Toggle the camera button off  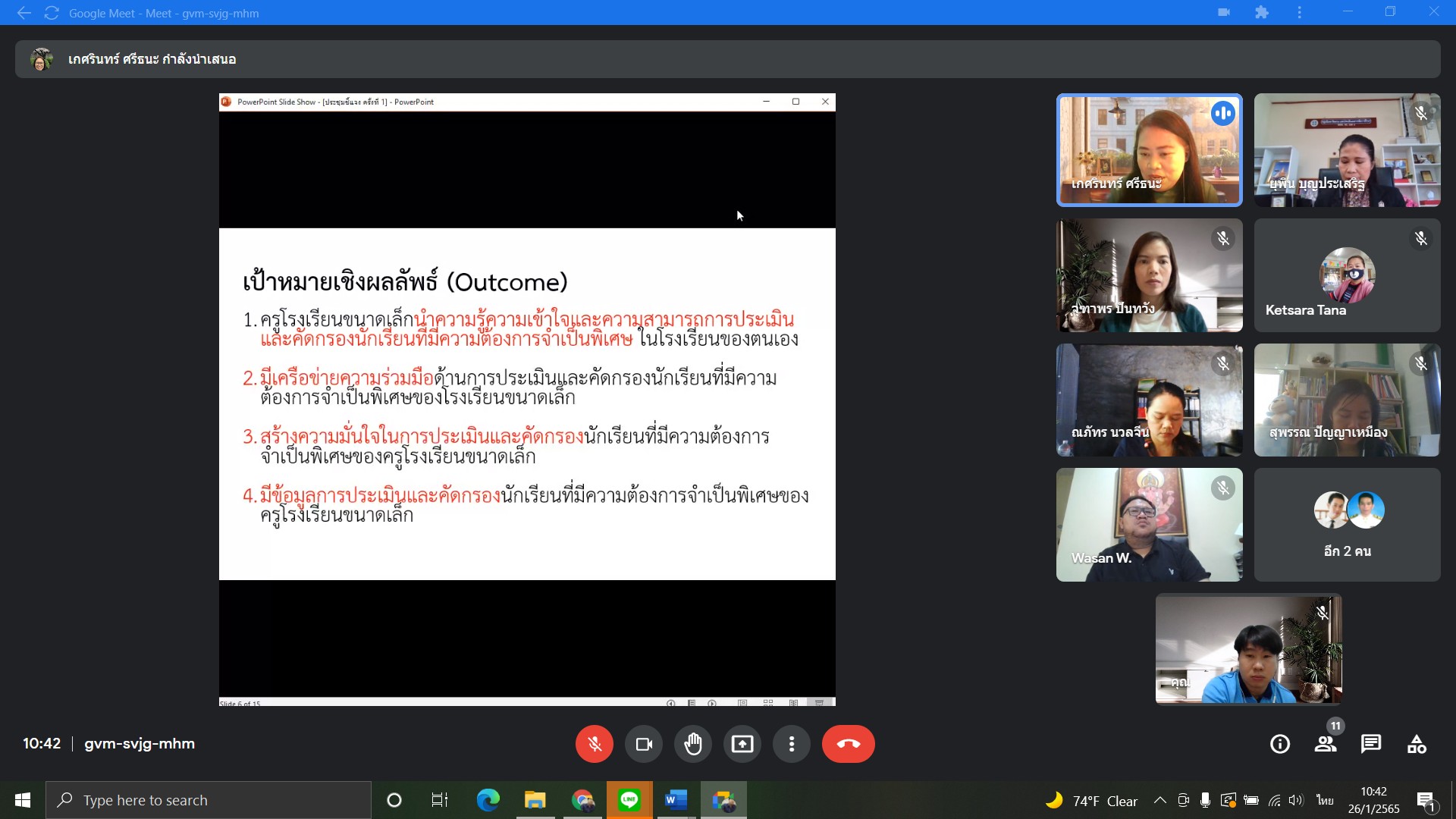tap(644, 744)
